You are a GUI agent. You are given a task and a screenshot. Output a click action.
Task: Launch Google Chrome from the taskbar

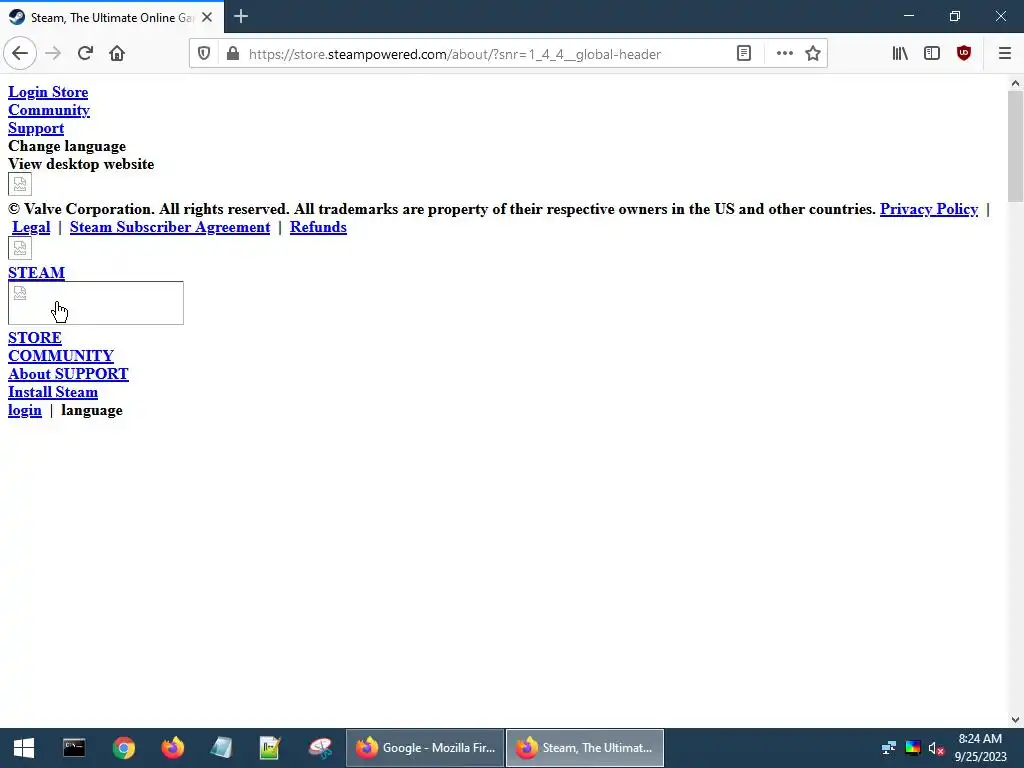tap(123, 748)
